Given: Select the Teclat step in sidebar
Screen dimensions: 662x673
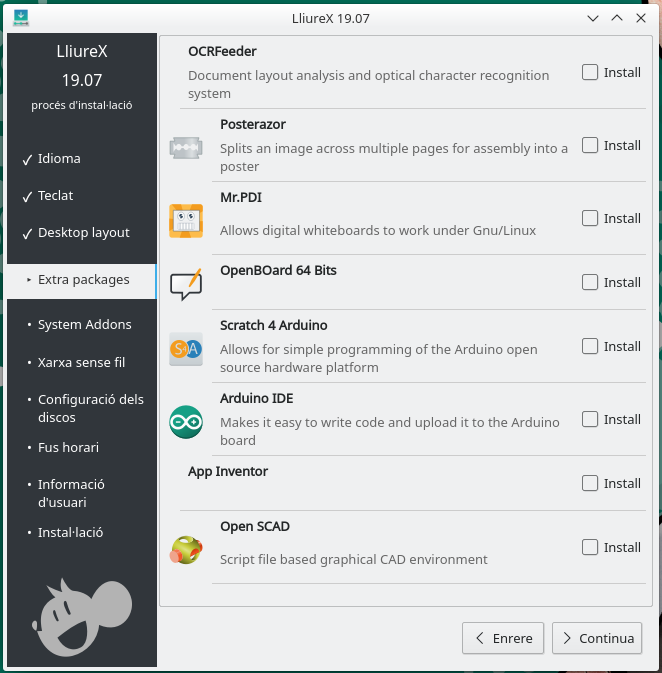Looking at the screenshot, I should (x=55, y=195).
